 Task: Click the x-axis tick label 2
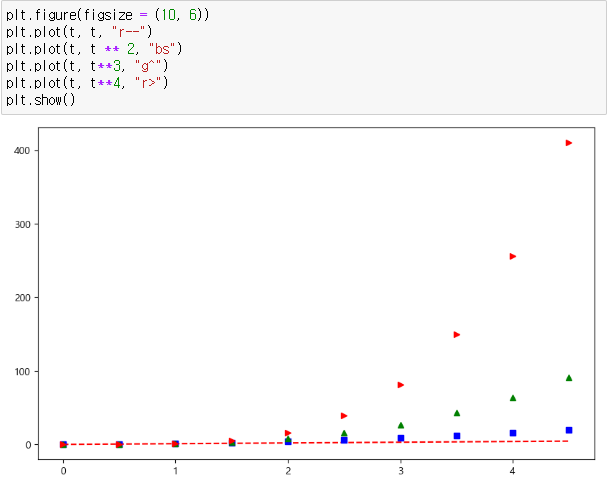coord(288,471)
